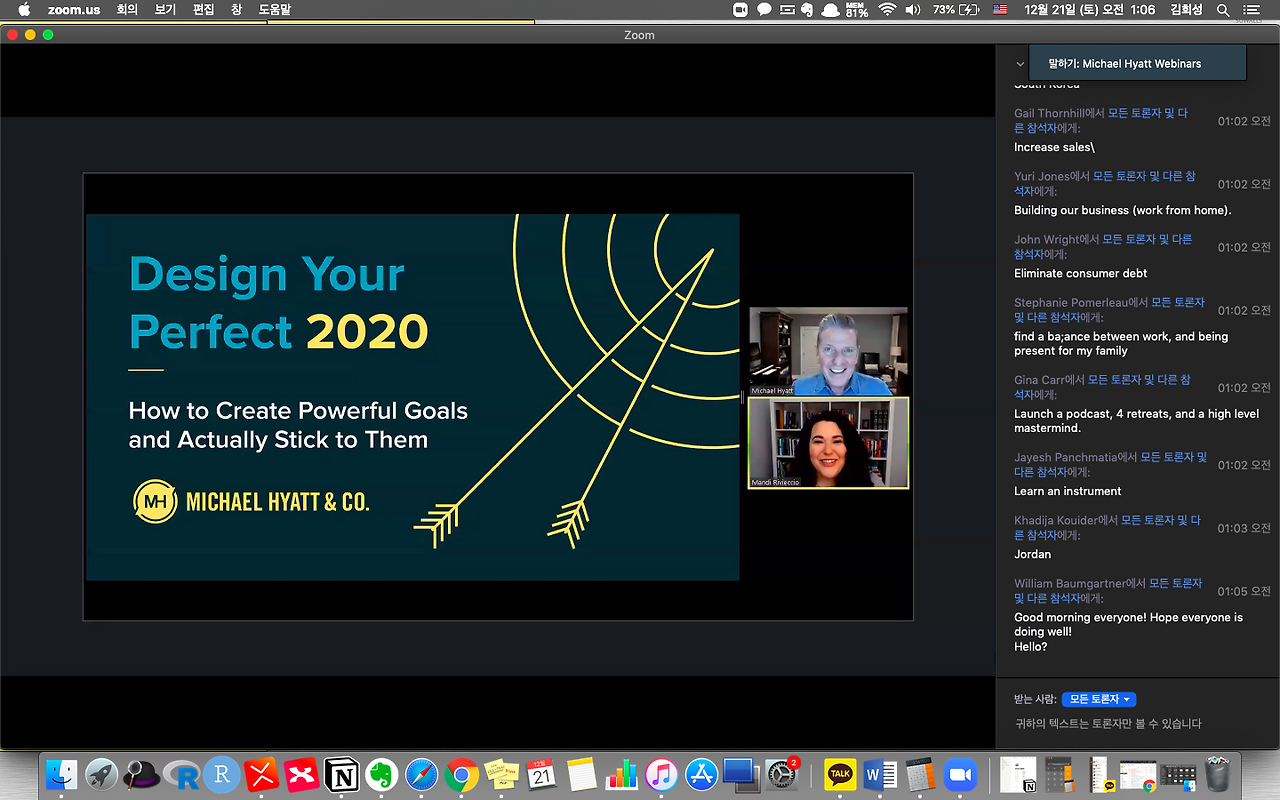Open Finder from the Dock
This screenshot has width=1280, height=800.
(62, 774)
